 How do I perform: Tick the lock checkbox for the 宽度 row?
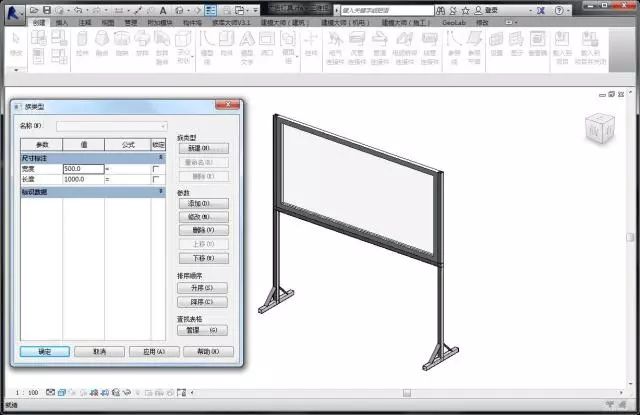click(x=156, y=169)
